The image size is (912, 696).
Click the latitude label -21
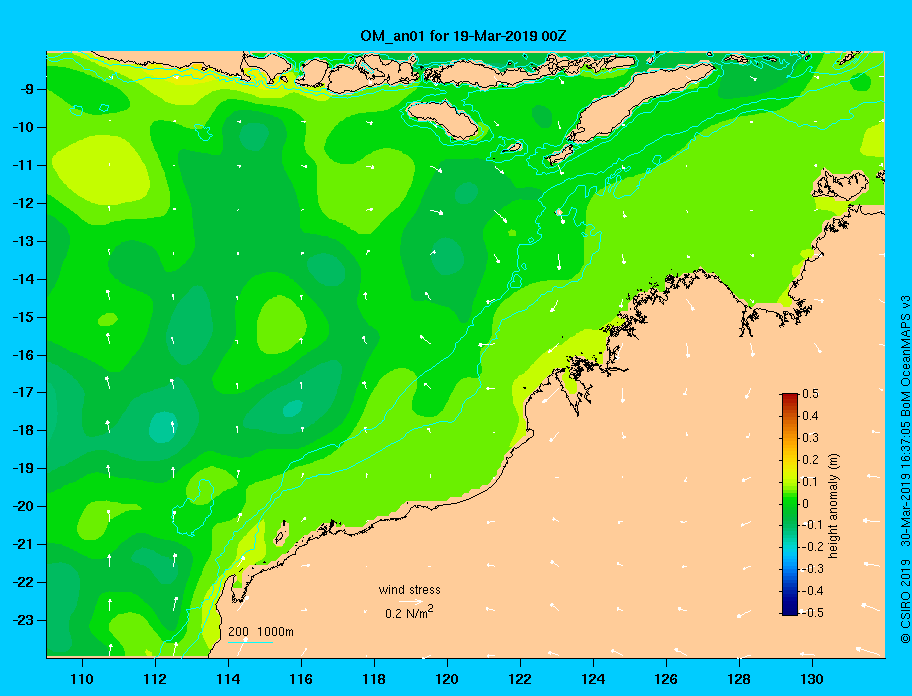click(x=23, y=544)
